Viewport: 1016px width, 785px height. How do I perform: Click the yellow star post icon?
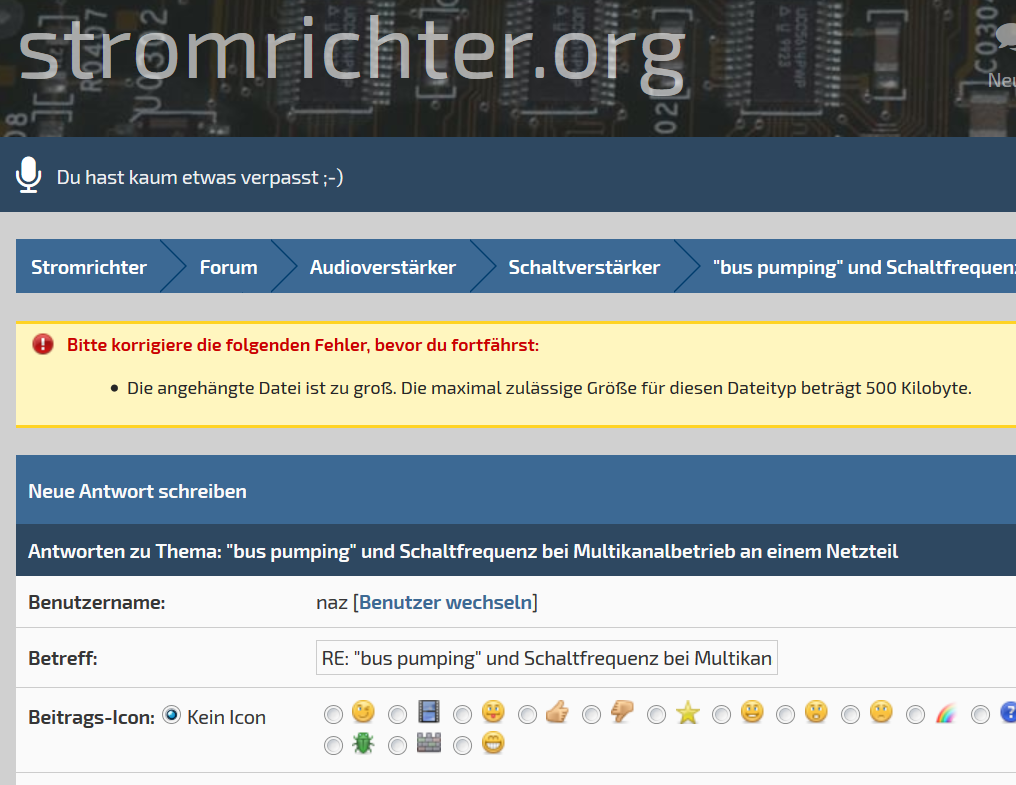pyautogui.click(x=687, y=713)
